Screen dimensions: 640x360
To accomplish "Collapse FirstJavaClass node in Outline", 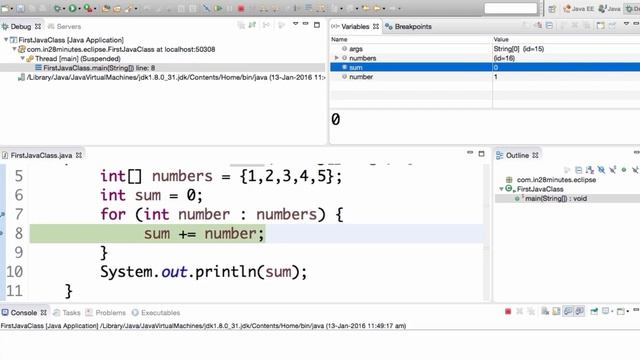I will 502,189.
